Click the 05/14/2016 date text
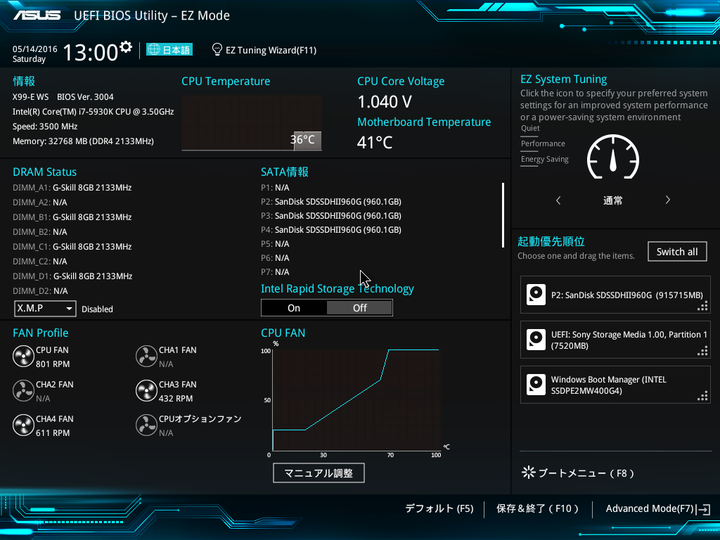The image size is (720, 540). (x=35, y=49)
